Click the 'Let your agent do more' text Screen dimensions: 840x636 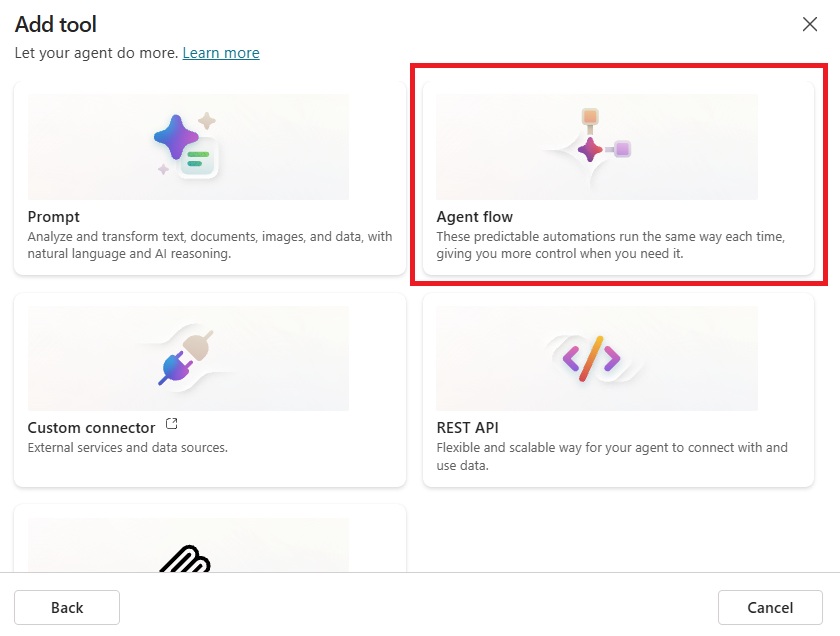(x=96, y=53)
